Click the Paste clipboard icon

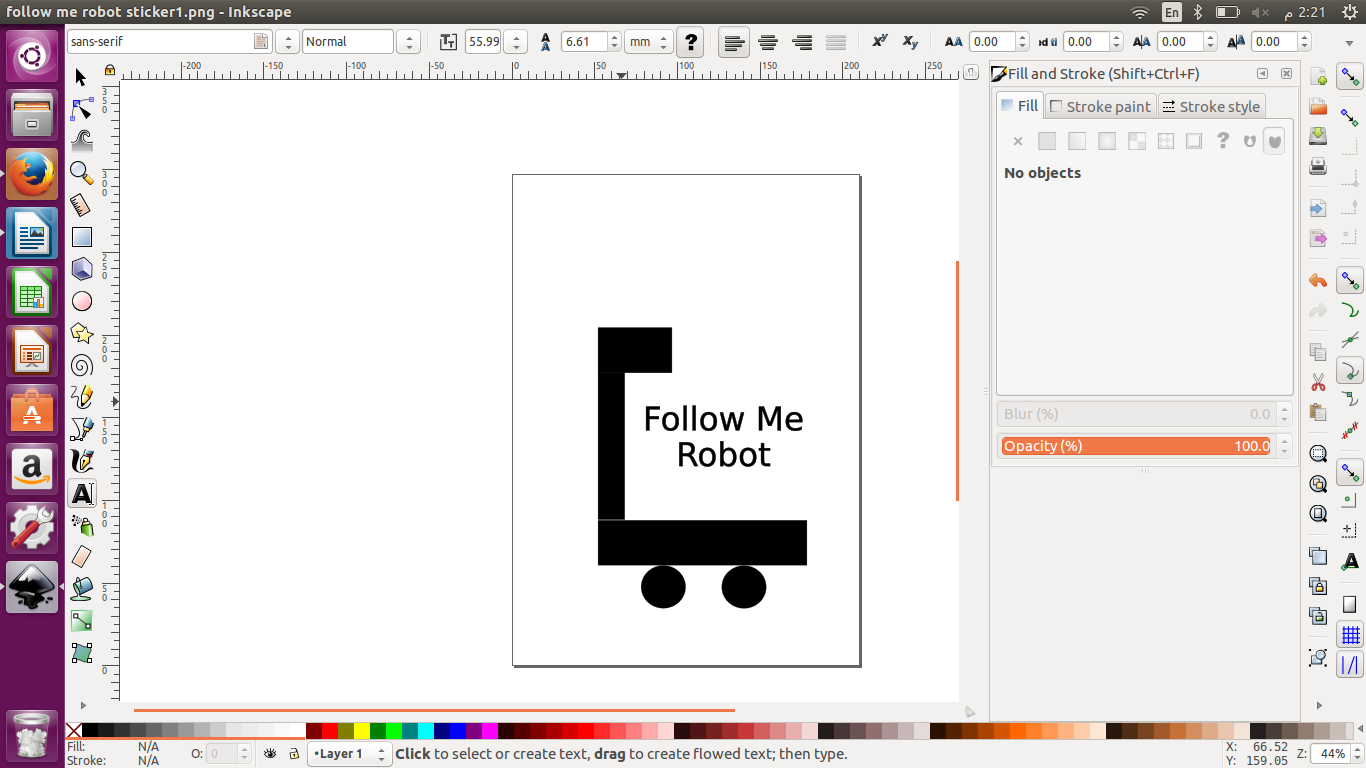tap(1318, 412)
